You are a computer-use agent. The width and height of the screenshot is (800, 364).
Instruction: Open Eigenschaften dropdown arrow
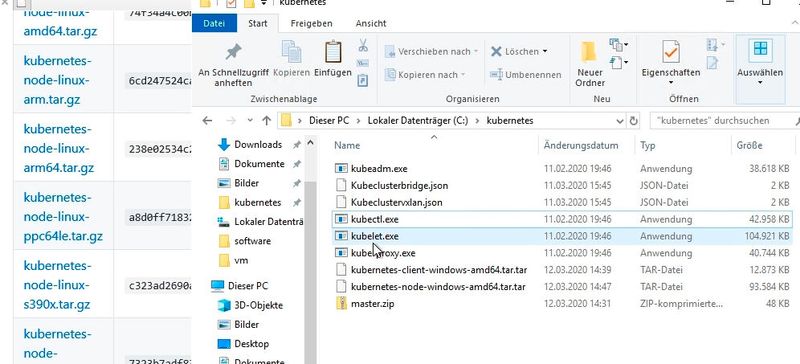[x=670, y=83]
